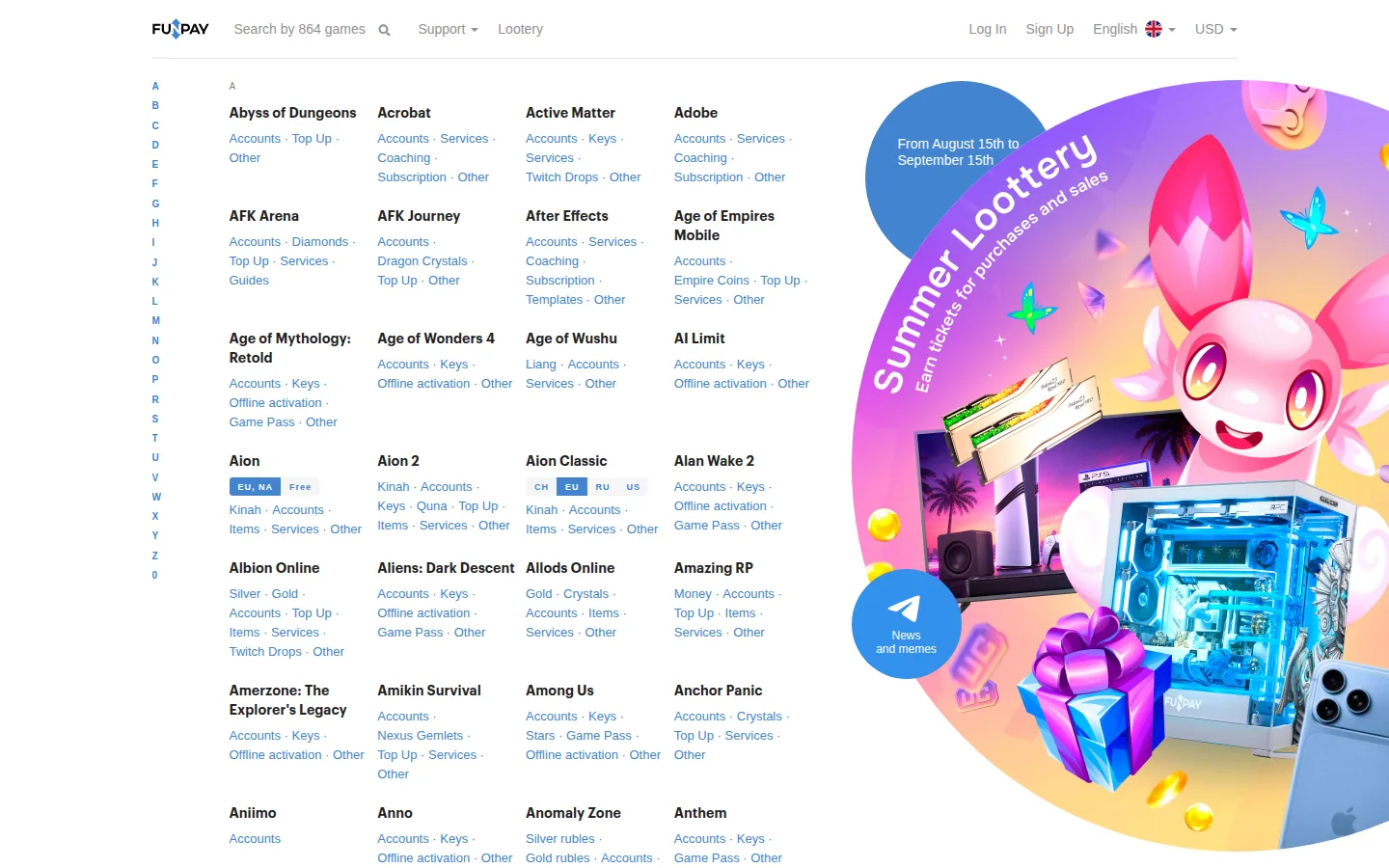Open the Among Us heading

pyautogui.click(x=559, y=691)
